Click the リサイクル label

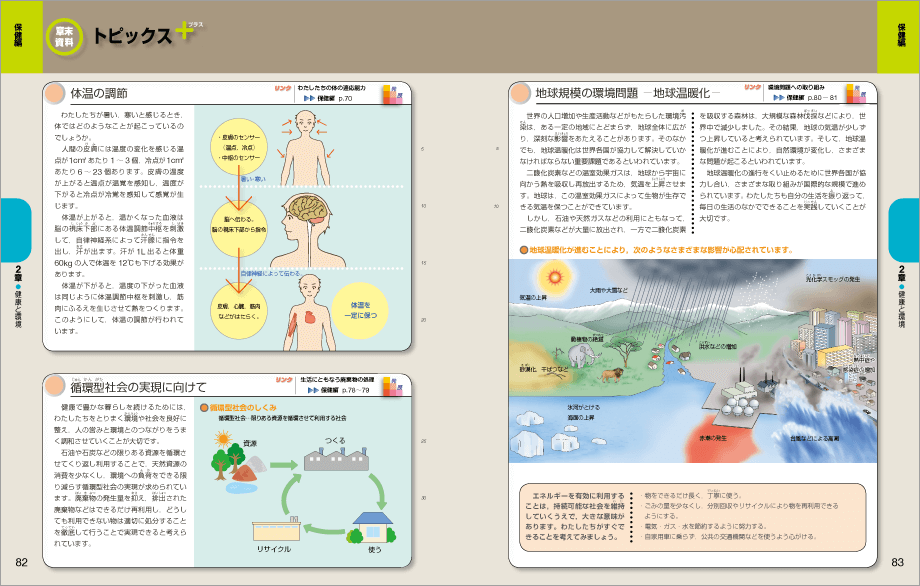[273, 549]
